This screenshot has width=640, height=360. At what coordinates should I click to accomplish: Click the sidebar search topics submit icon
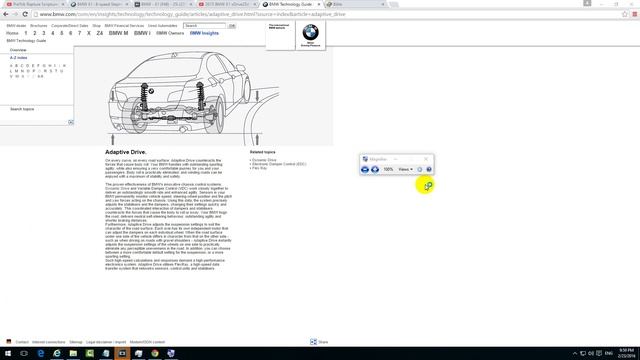(71, 122)
